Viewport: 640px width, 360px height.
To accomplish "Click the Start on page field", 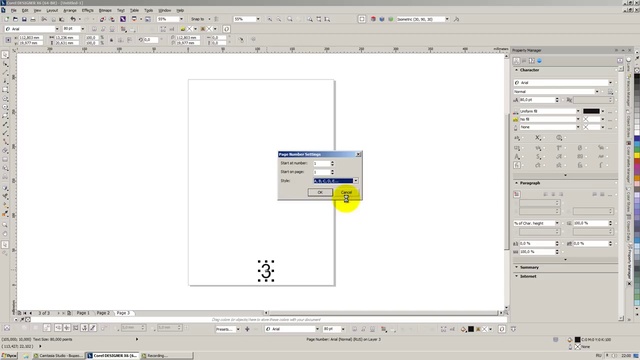I will pos(322,172).
